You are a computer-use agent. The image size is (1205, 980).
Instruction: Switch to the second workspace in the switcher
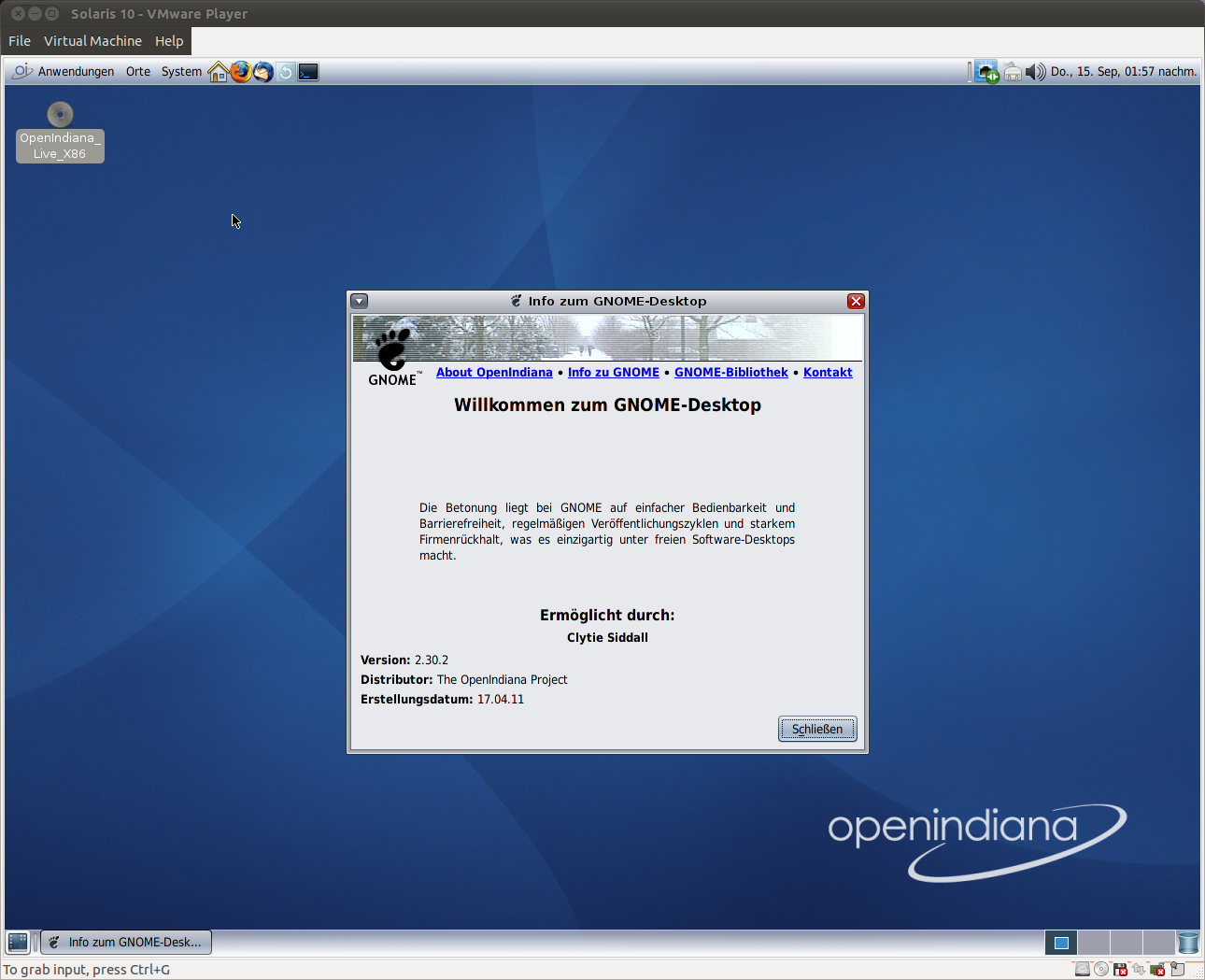tap(1093, 943)
